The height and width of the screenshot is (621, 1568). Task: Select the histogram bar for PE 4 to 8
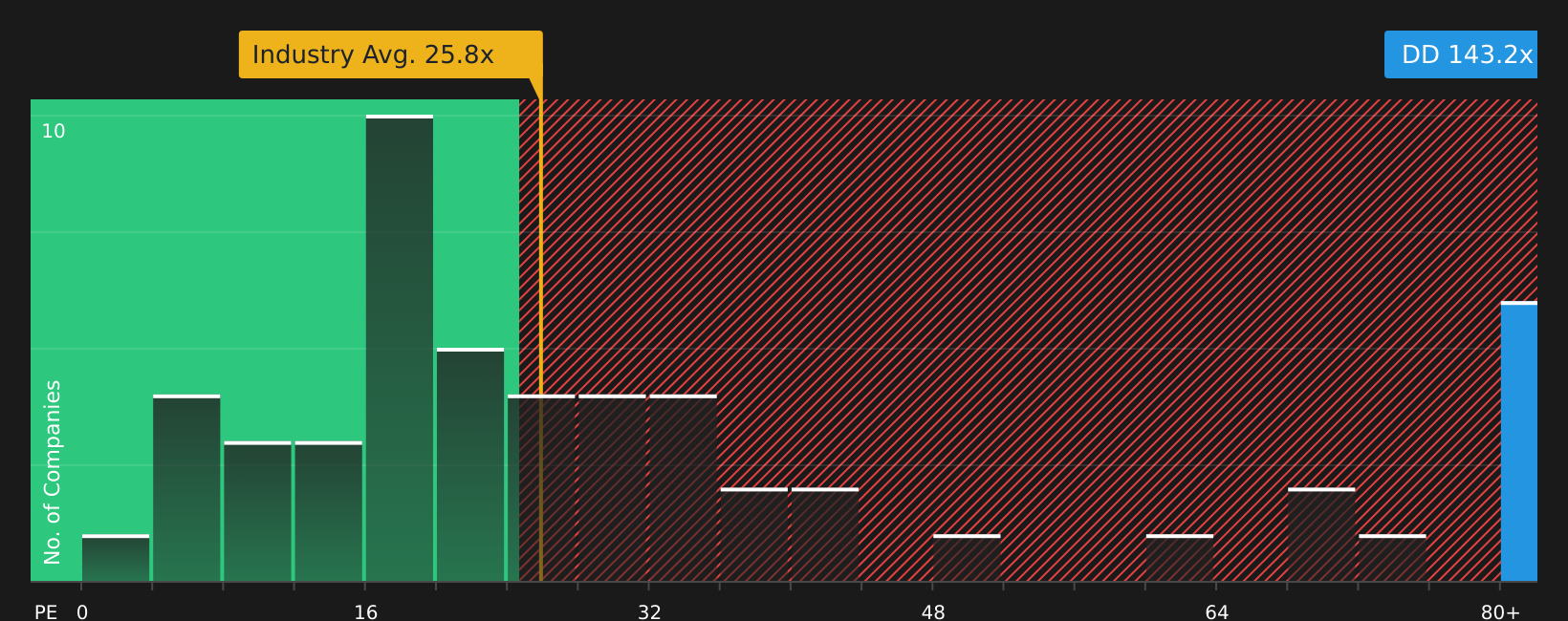[186, 488]
